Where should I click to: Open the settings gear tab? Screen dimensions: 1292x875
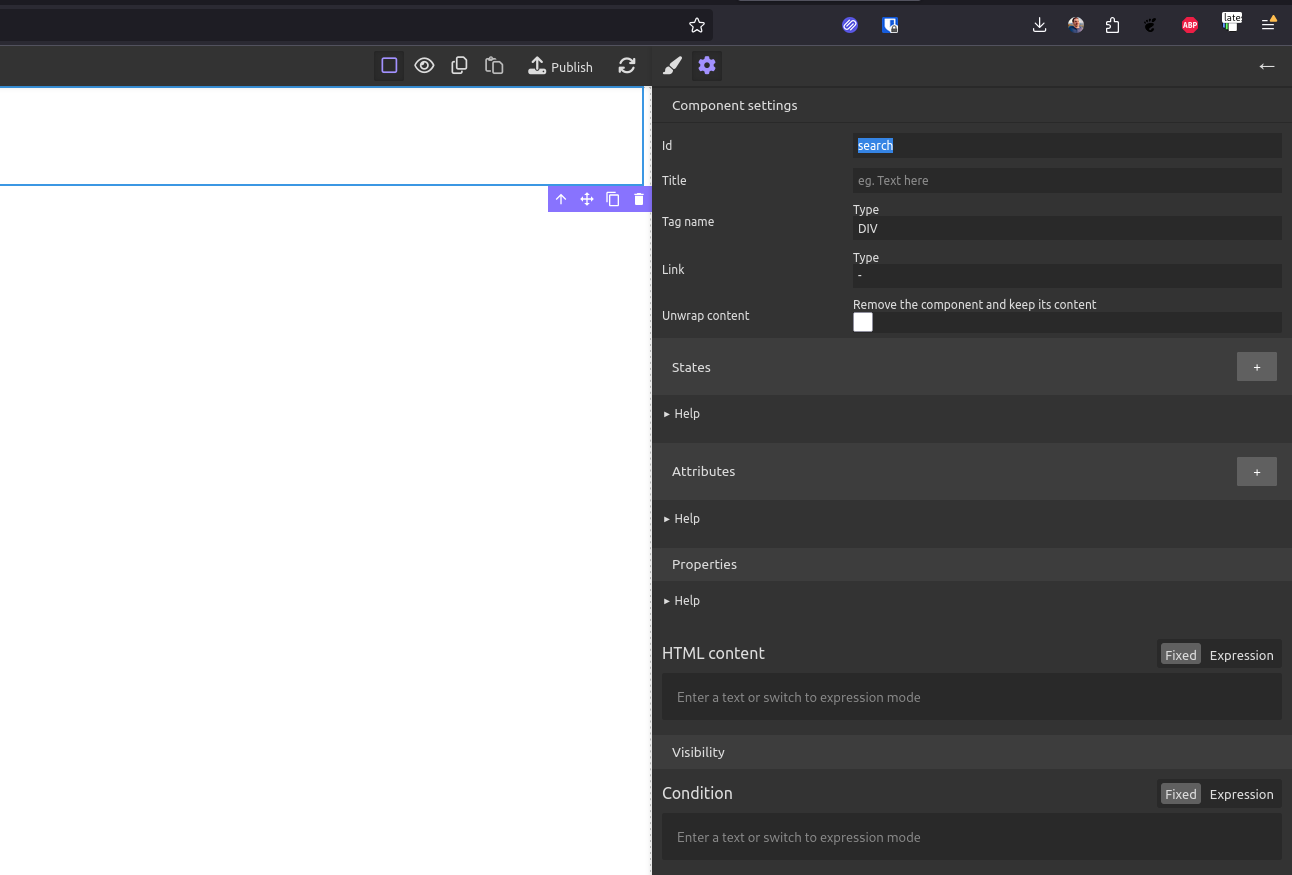coord(707,66)
